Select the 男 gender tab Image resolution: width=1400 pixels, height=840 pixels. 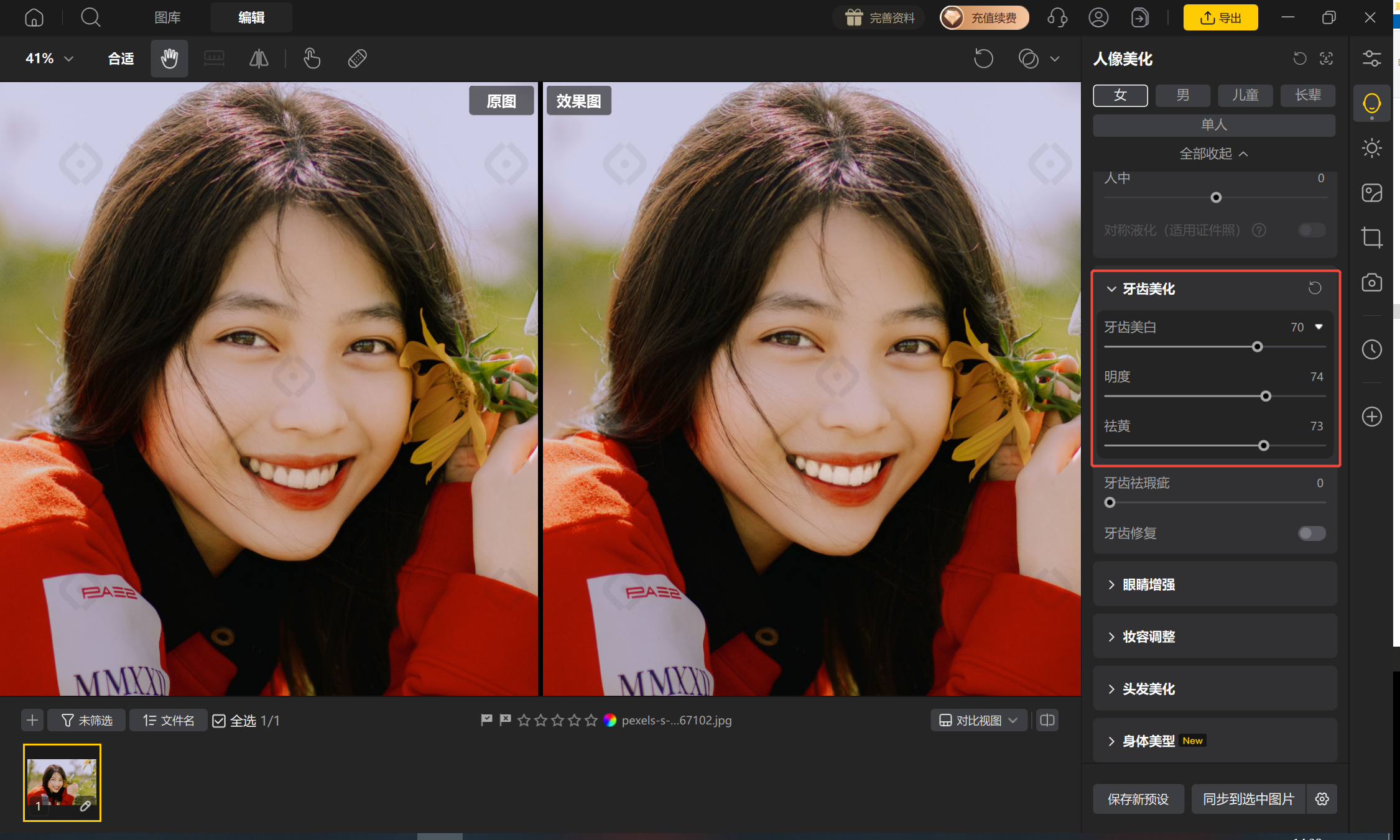[x=1182, y=96]
